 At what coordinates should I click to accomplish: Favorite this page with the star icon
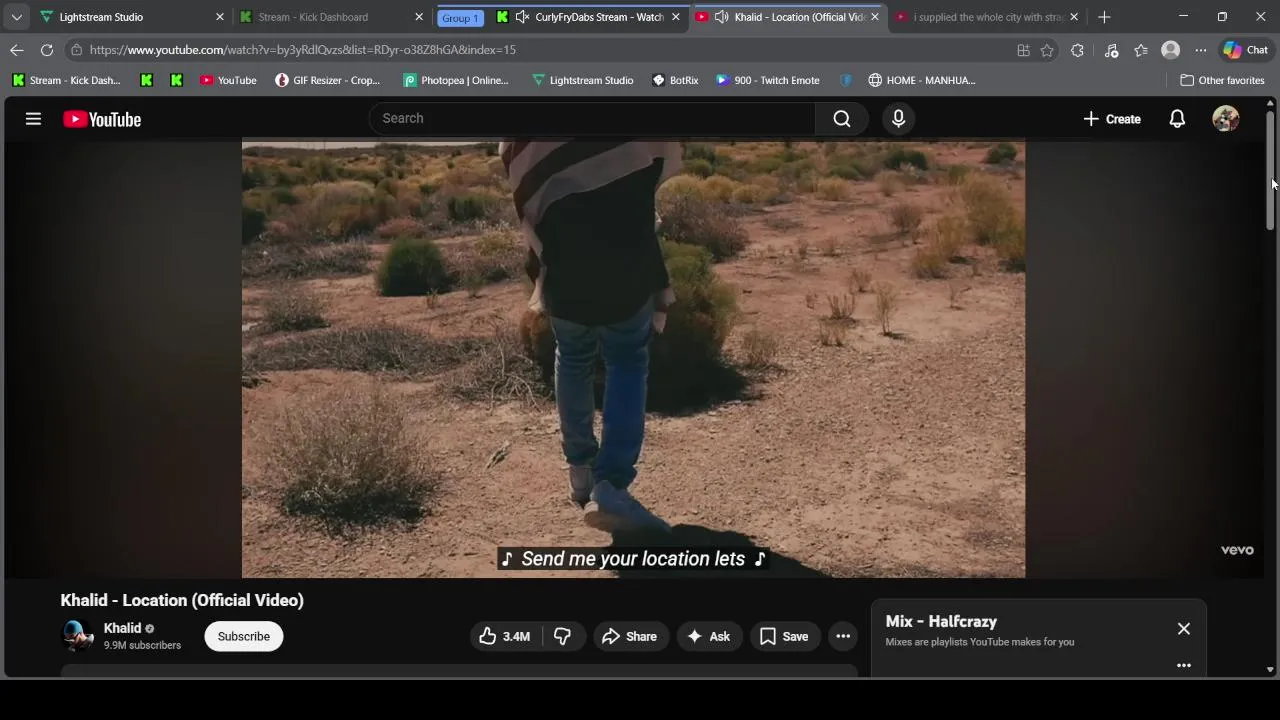pos(1047,50)
